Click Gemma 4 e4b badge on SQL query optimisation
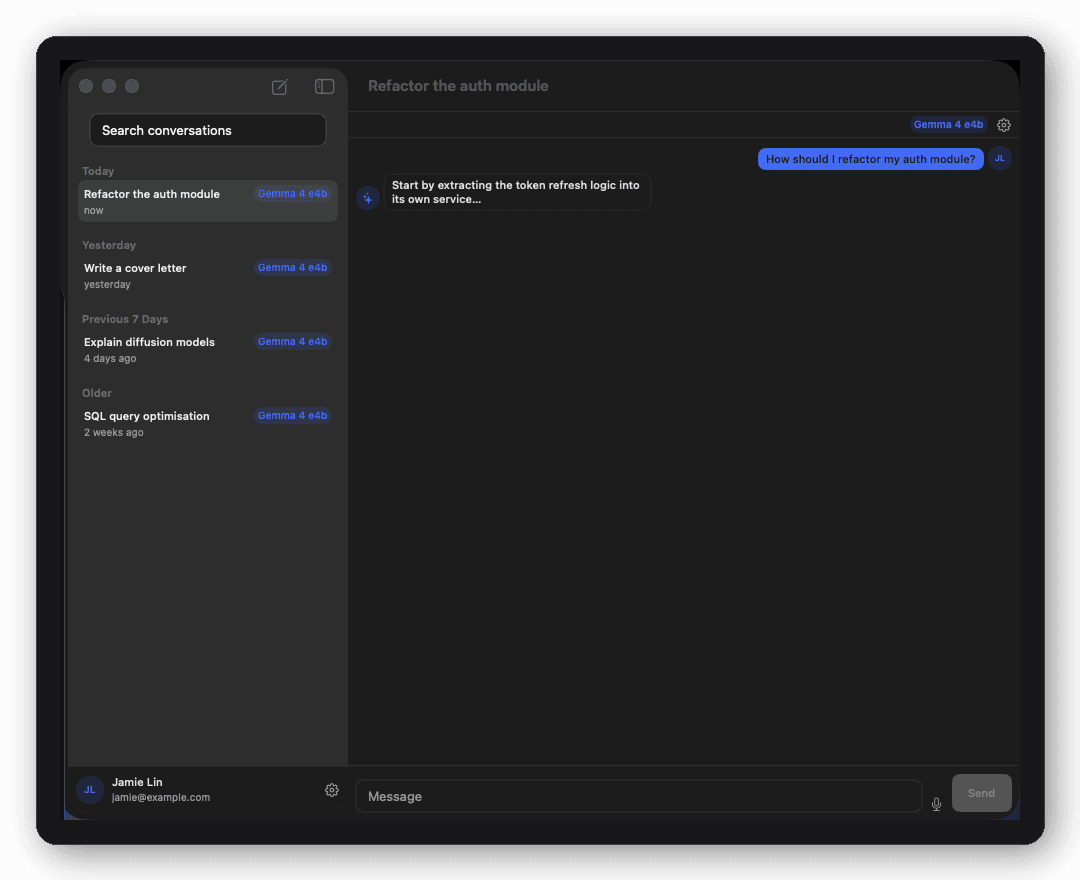Image resolution: width=1080 pixels, height=880 pixels. click(293, 415)
